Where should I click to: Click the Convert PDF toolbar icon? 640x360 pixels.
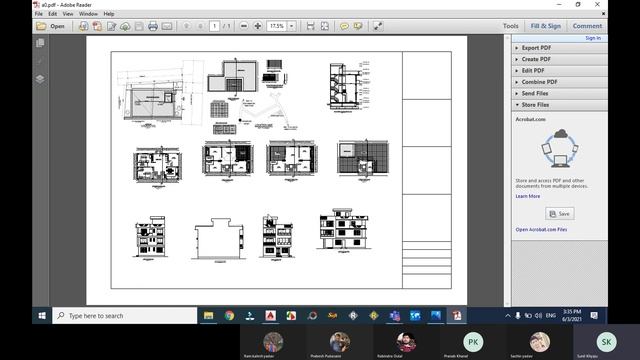click(x=97, y=26)
